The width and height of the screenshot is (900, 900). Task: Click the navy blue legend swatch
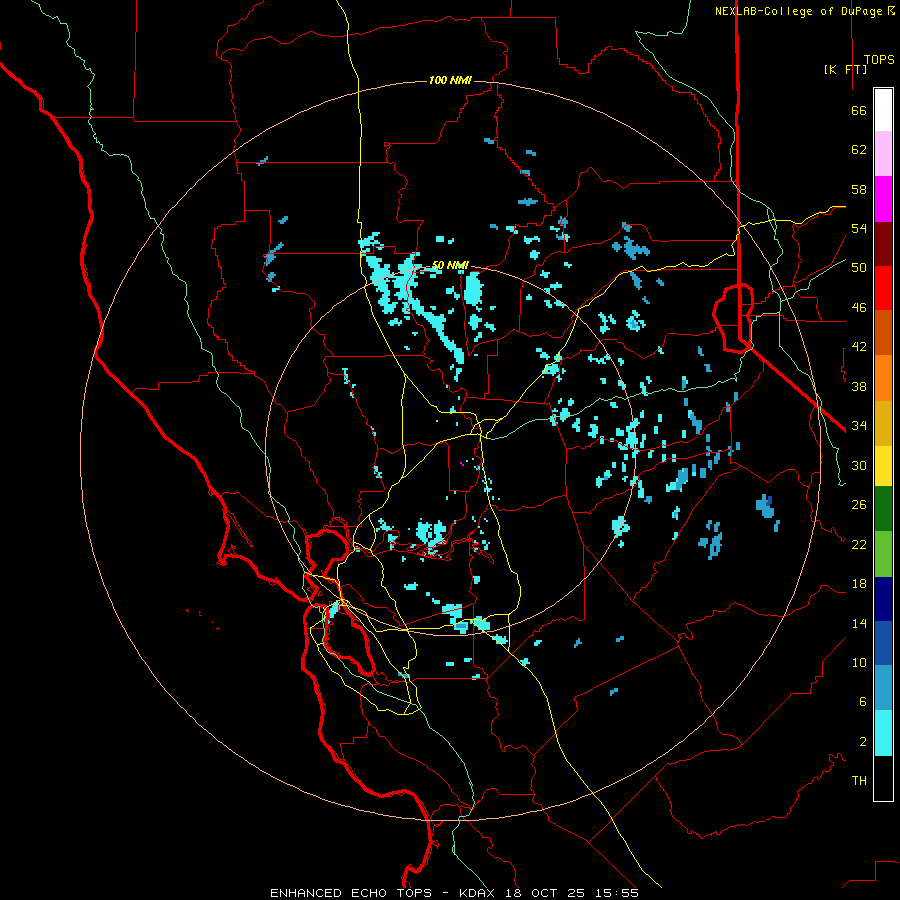tap(883, 599)
